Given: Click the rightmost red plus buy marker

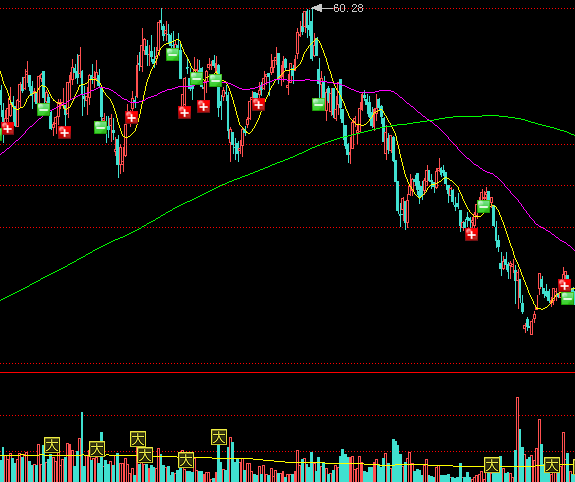Looking at the screenshot, I should click(564, 285).
